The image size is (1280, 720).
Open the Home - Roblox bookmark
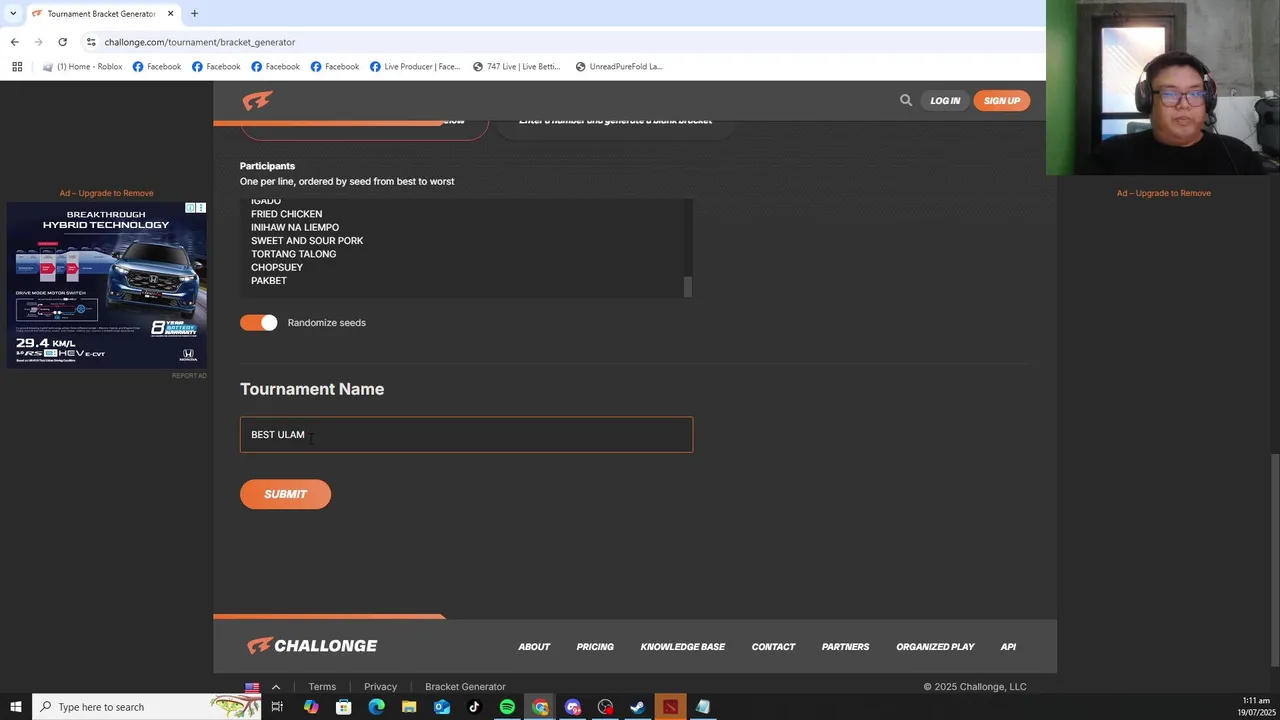coord(83,67)
